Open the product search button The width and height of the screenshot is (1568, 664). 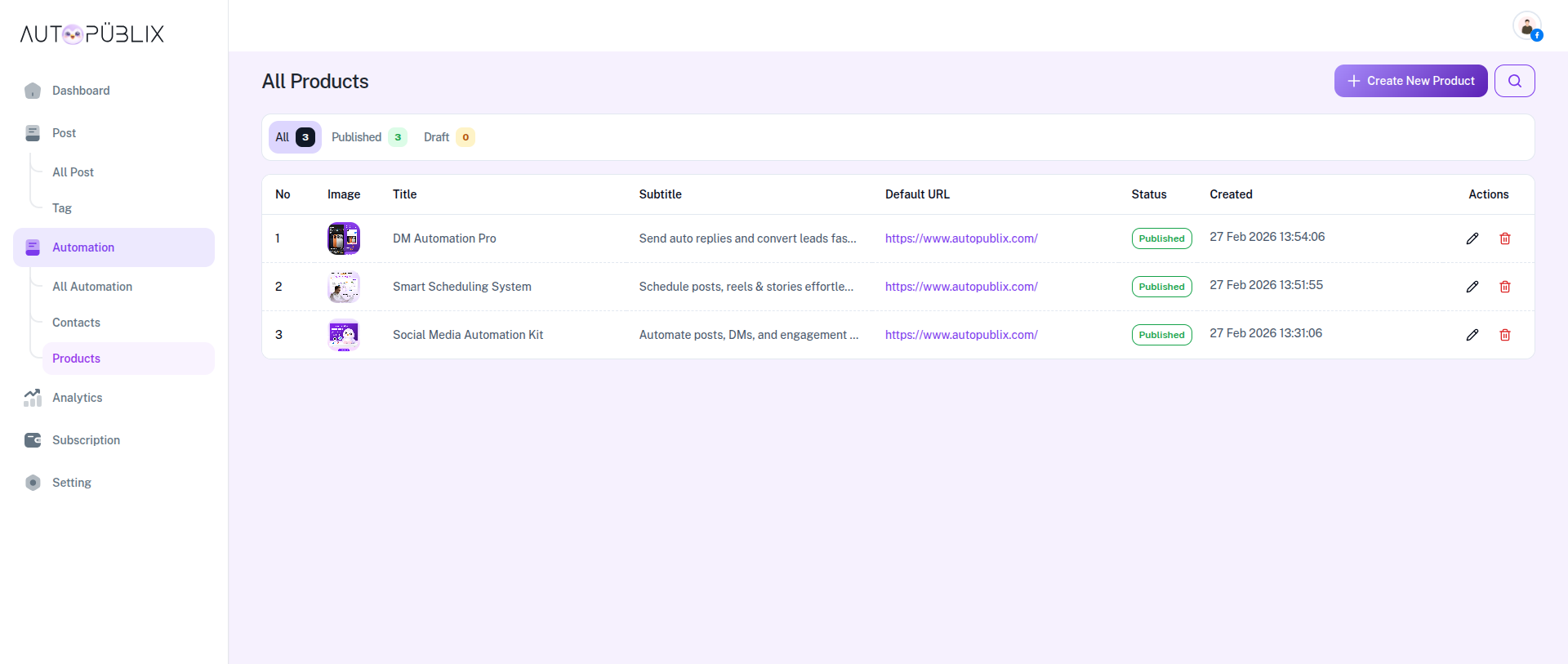1515,81
